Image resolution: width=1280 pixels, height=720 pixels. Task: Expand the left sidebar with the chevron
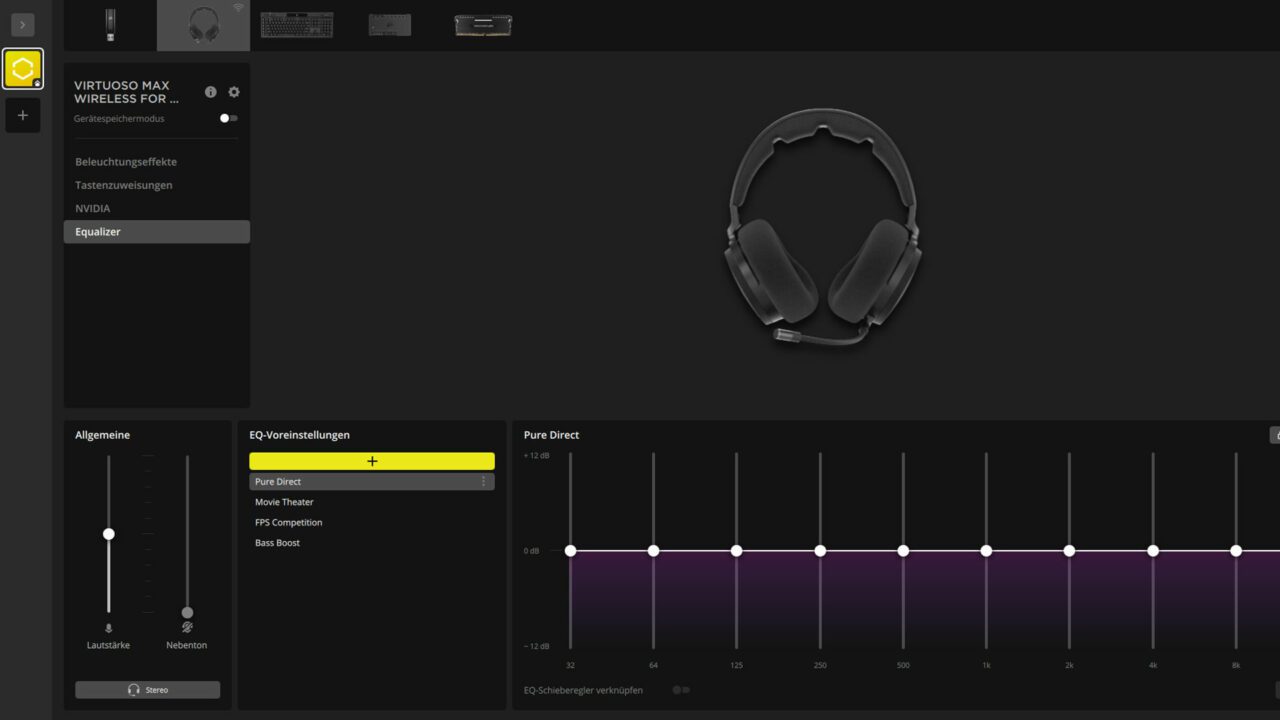pyautogui.click(x=22, y=25)
